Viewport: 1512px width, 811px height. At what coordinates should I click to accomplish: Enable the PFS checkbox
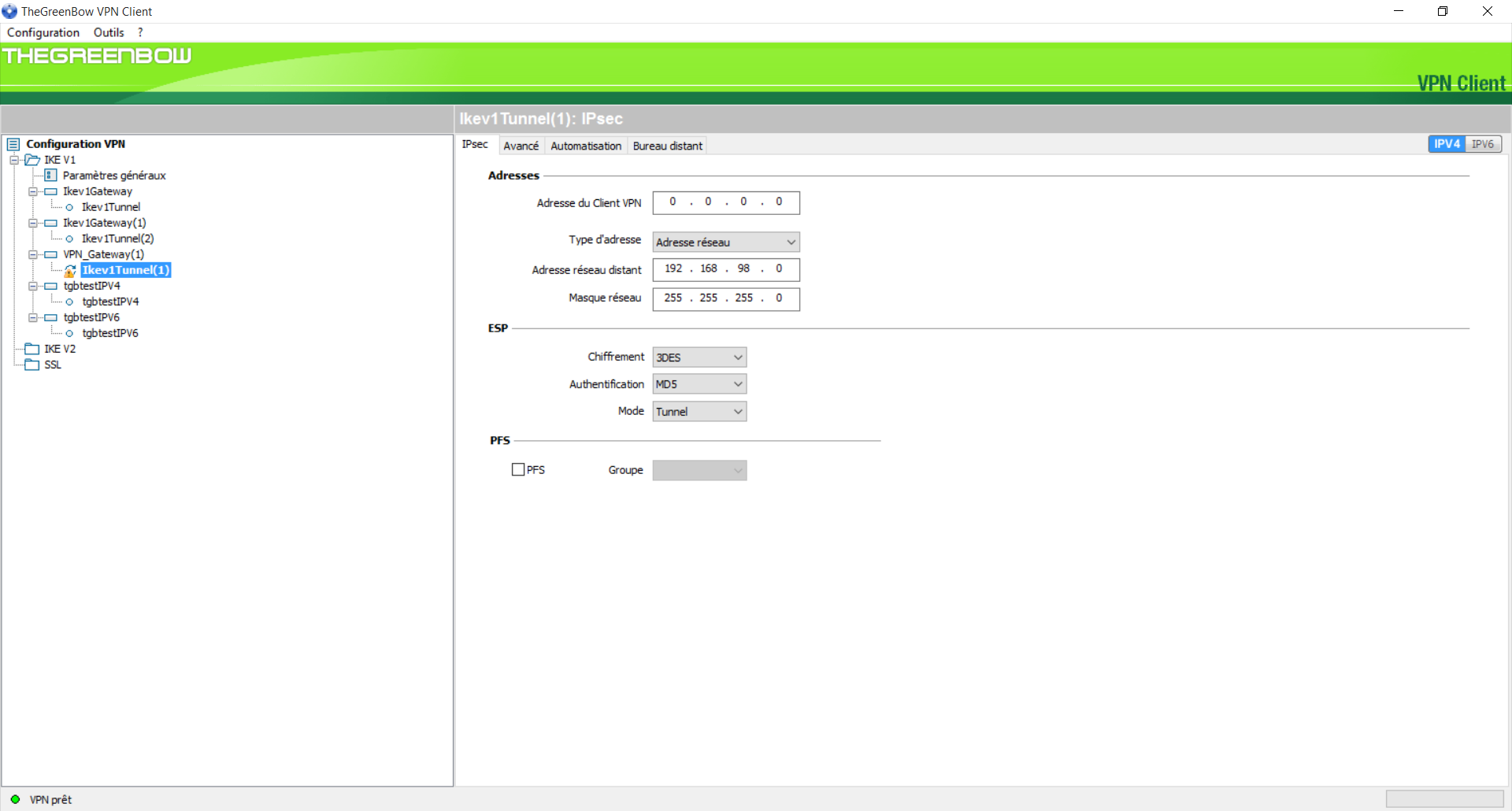(x=518, y=469)
